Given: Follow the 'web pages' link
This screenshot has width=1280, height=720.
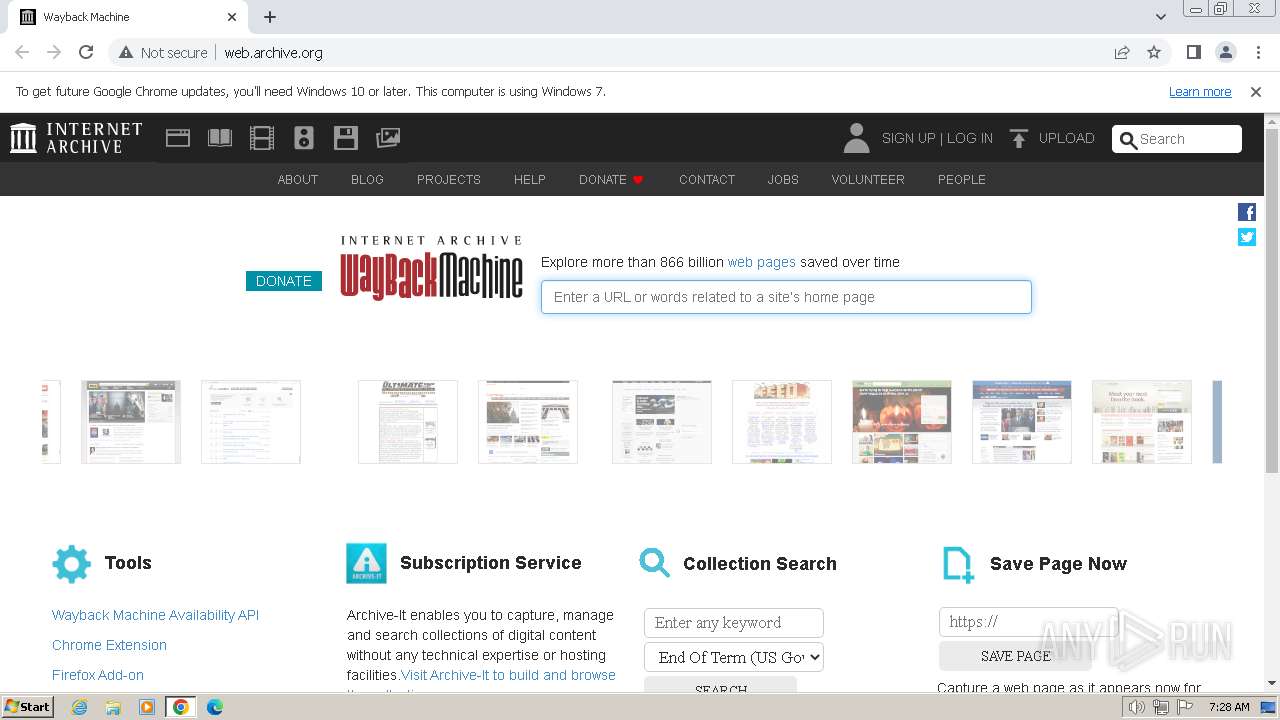Looking at the screenshot, I should point(761,262).
